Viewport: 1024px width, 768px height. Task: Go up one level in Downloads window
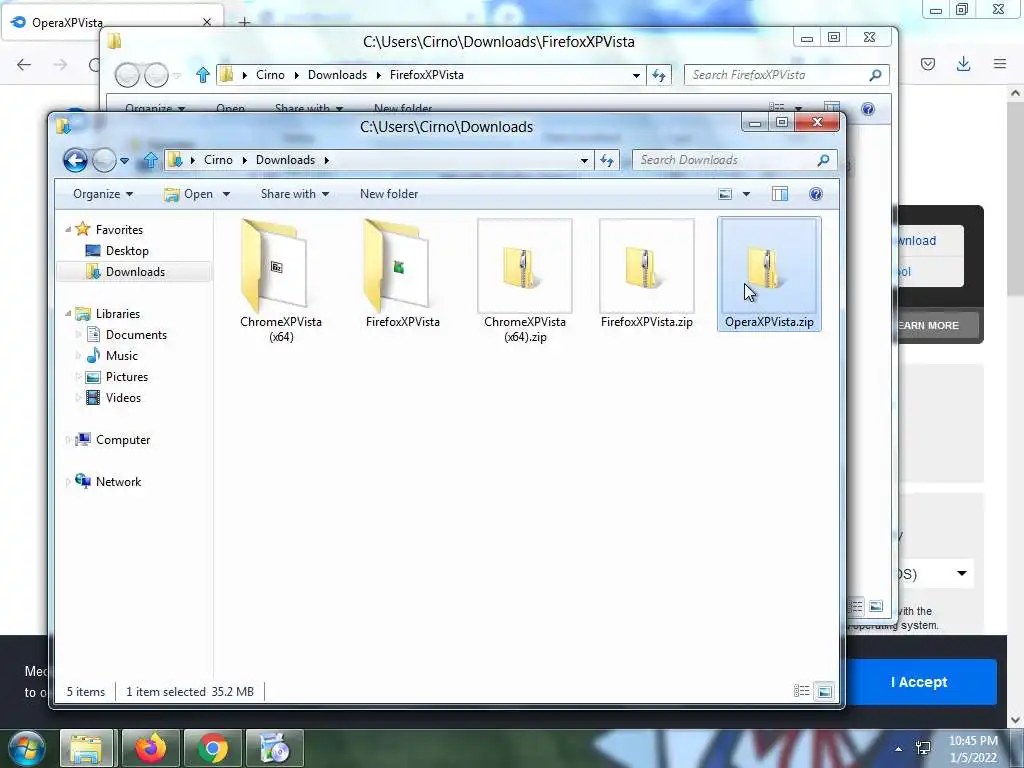pos(150,160)
